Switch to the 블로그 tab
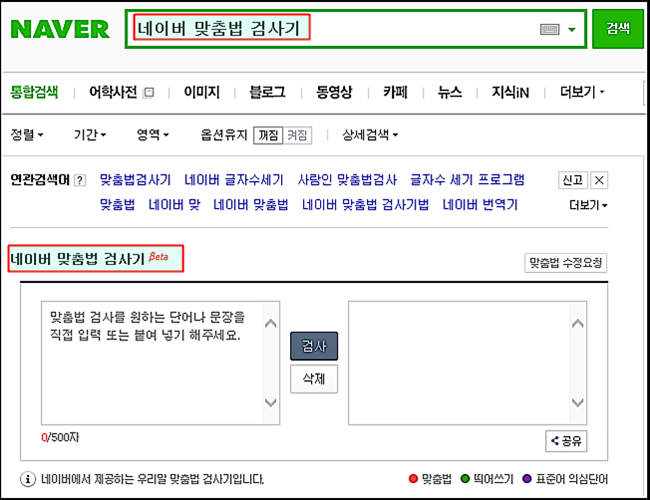The image size is (650, 500). [267, 92]
